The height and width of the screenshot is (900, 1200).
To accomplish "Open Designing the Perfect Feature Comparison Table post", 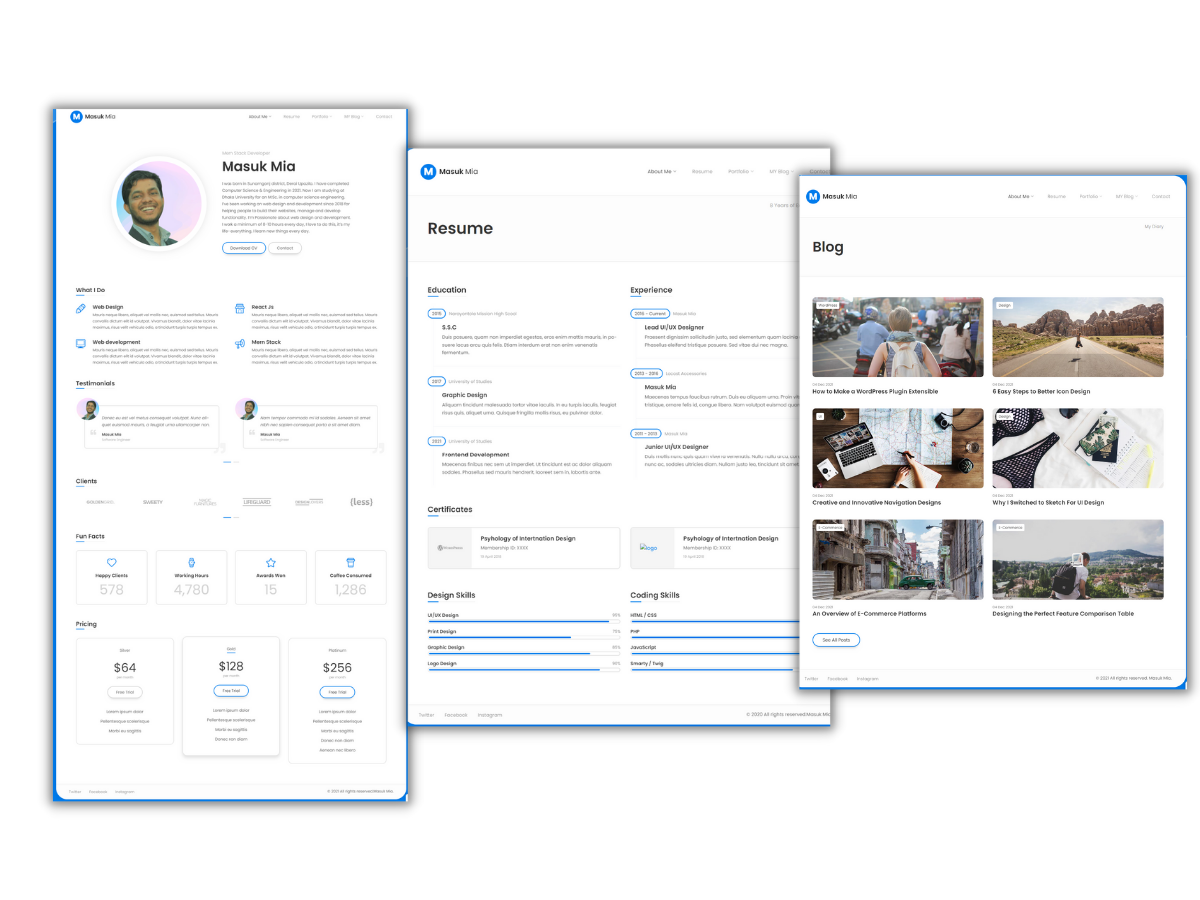I will point(1063,614).
